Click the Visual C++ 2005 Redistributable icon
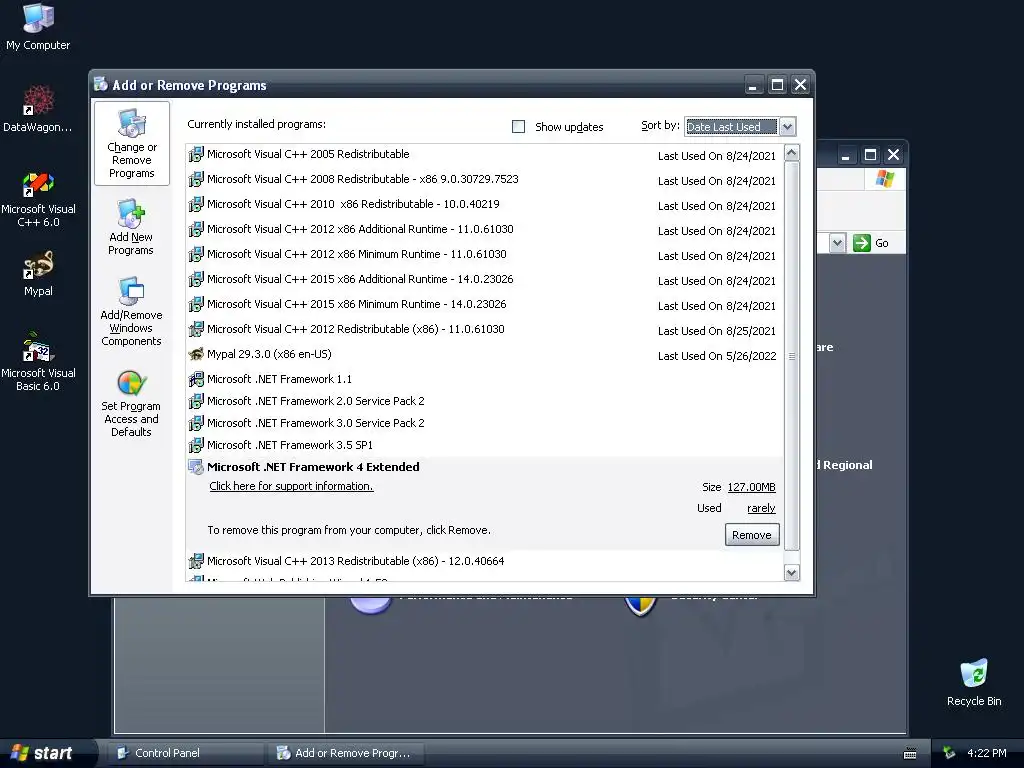The image size is (1024, 768). (x=196, y=155)
